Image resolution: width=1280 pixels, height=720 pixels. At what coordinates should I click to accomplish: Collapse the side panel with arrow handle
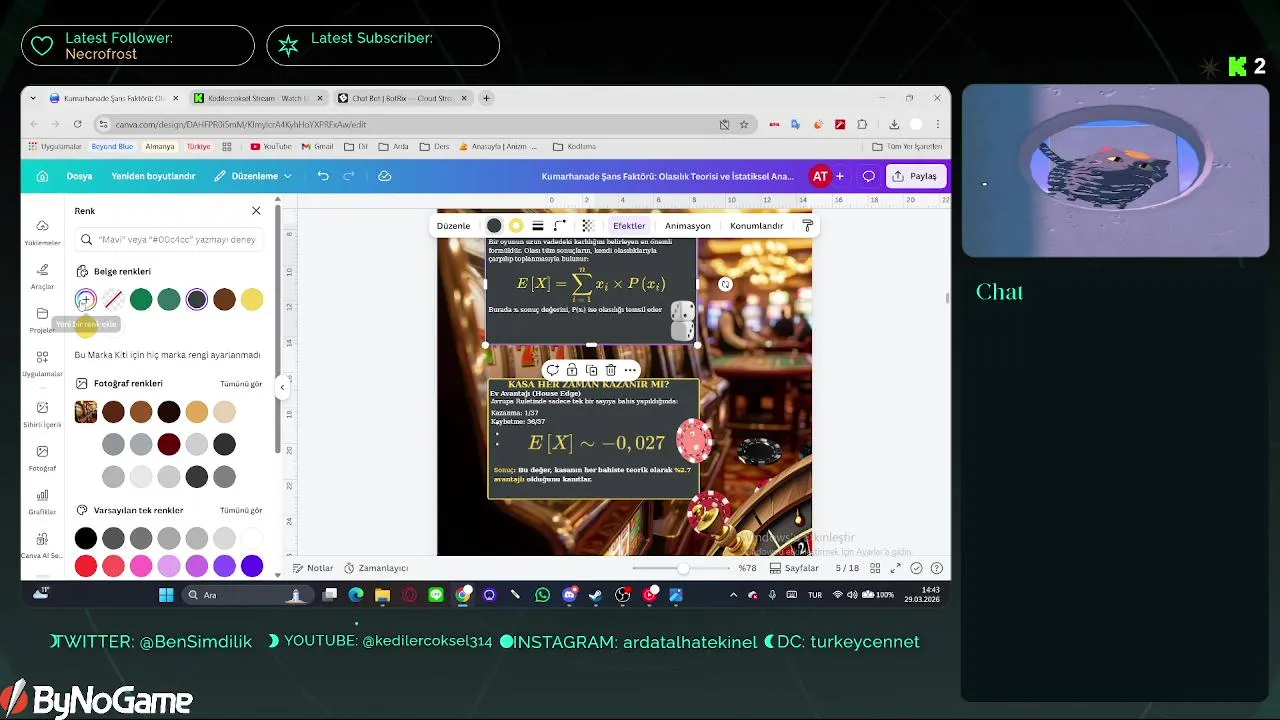(x=282, y=387)
